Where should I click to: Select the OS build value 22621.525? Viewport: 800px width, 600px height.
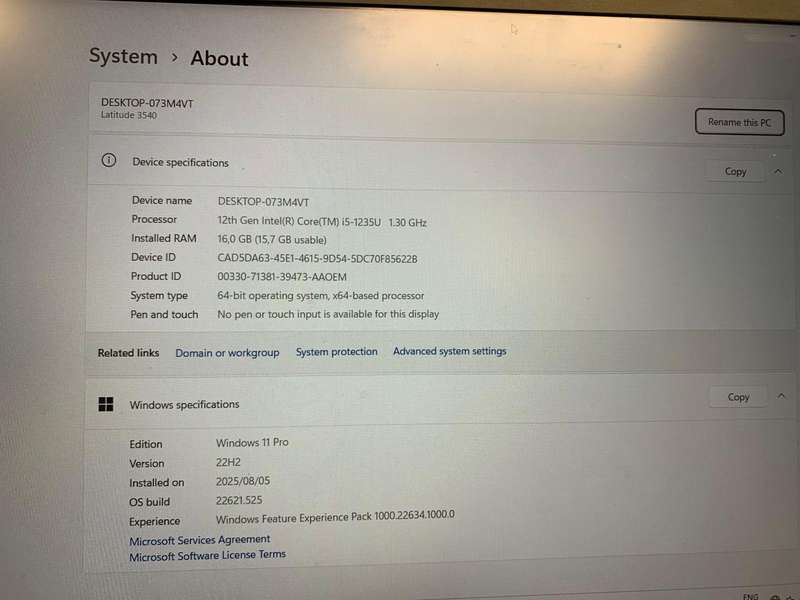pos(239,501)
